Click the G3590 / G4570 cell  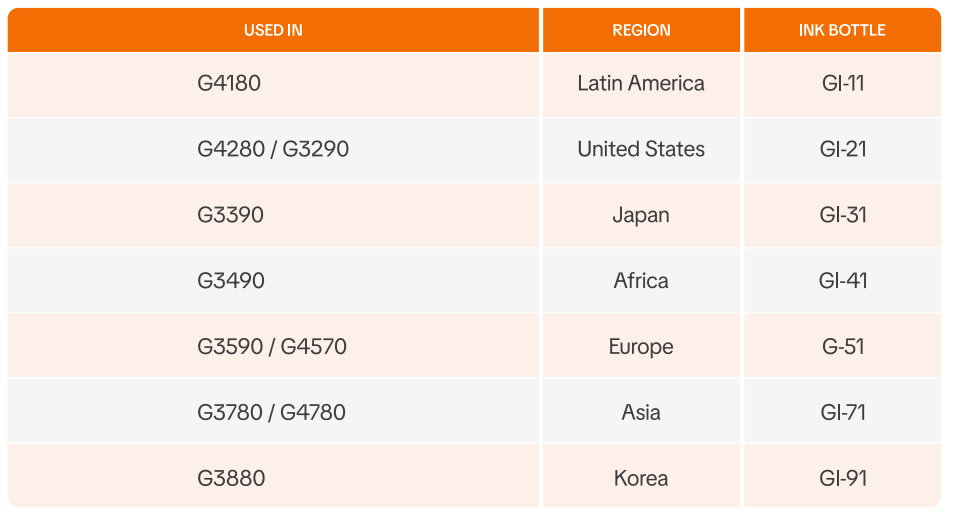click(272, 347)
